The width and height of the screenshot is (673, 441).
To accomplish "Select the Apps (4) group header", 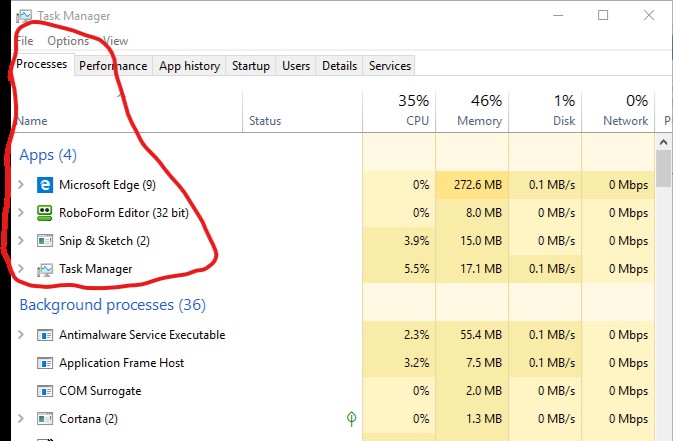I will pyautogui.click(x=48, y=155).
